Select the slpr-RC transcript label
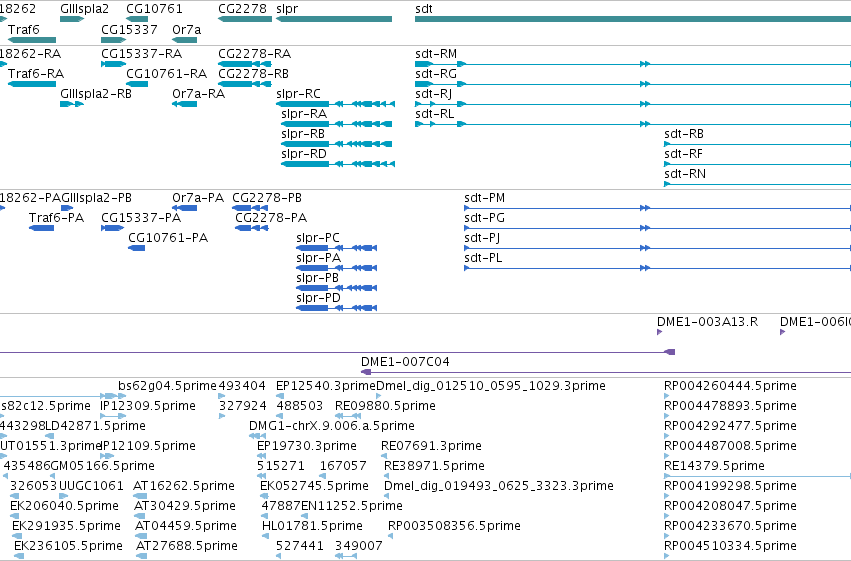 [x=299, y=93]
